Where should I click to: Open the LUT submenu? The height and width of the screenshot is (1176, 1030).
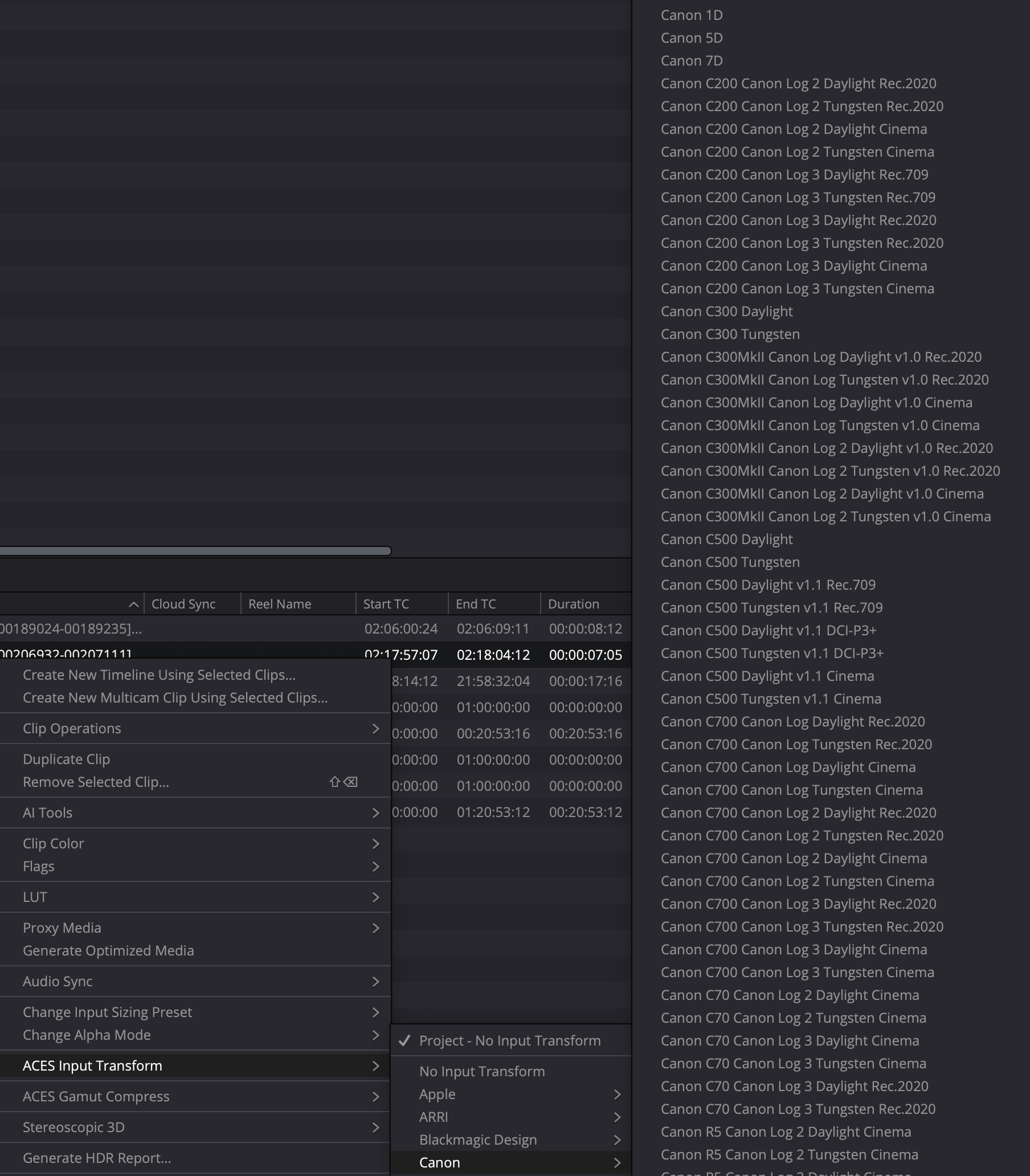tap(195, 897)
